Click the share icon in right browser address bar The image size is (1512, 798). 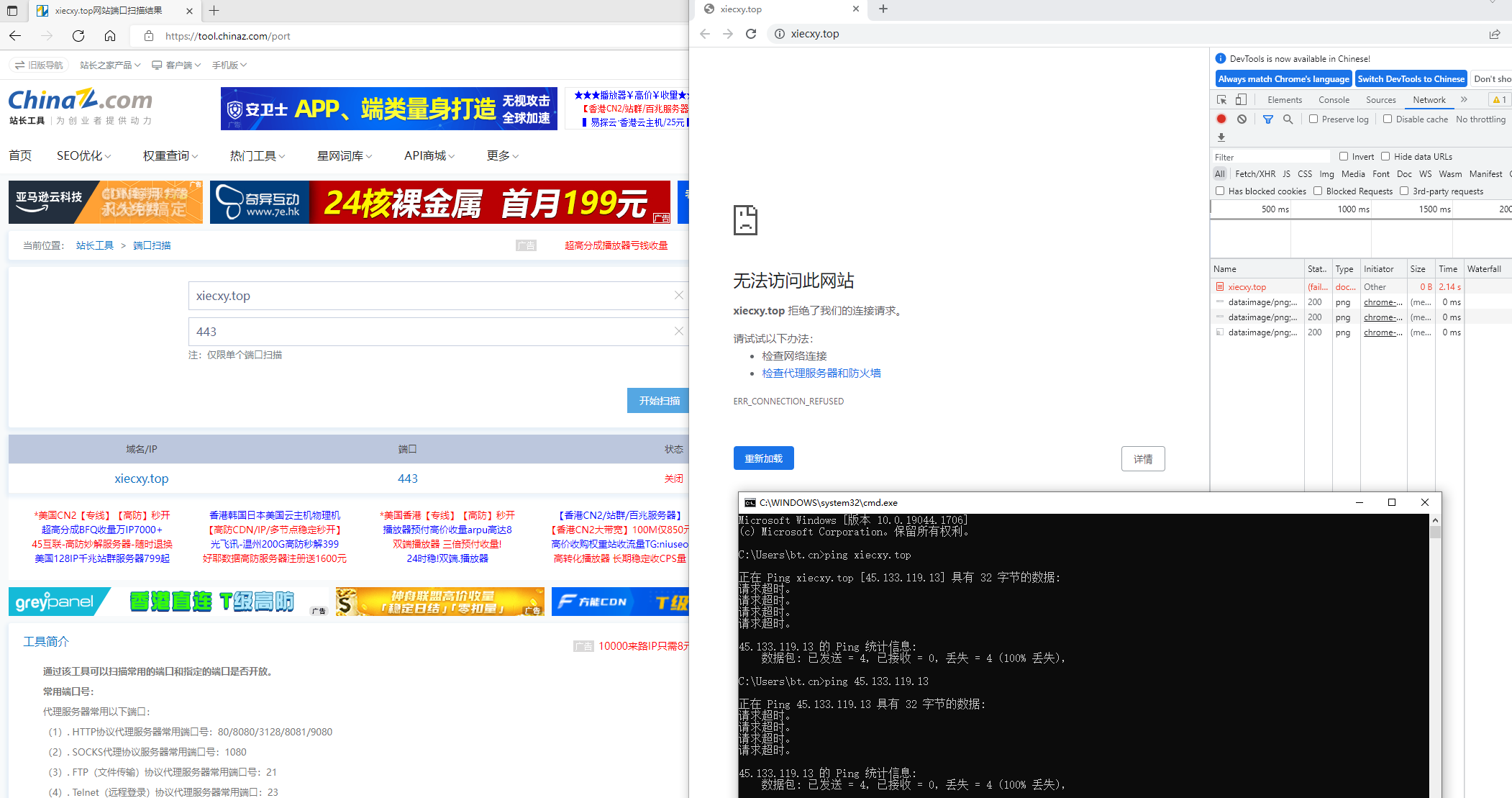click(x=1495, y=34)
